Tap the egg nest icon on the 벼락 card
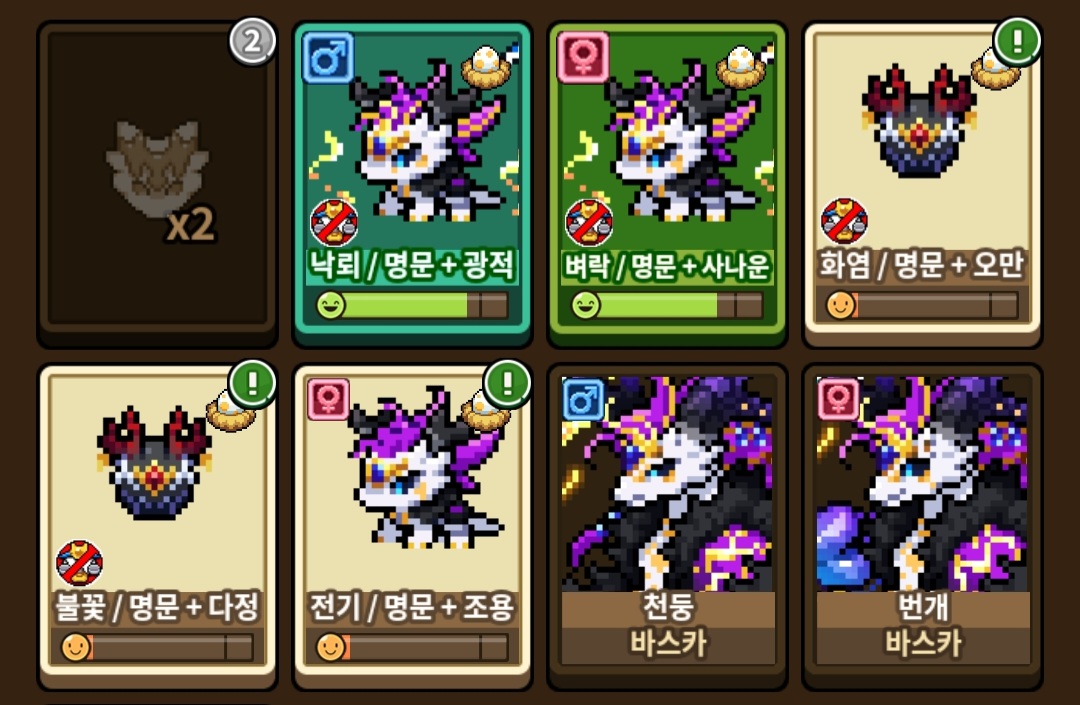Viewport: 1080px width, 705px height. tap(741, 67)
